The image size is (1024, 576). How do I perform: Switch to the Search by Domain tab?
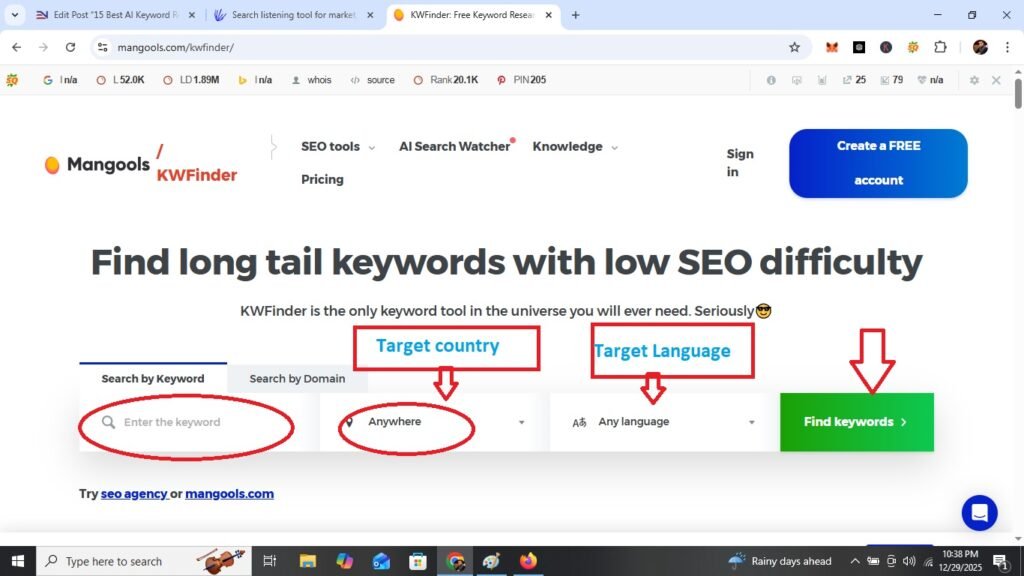point(296,379)
